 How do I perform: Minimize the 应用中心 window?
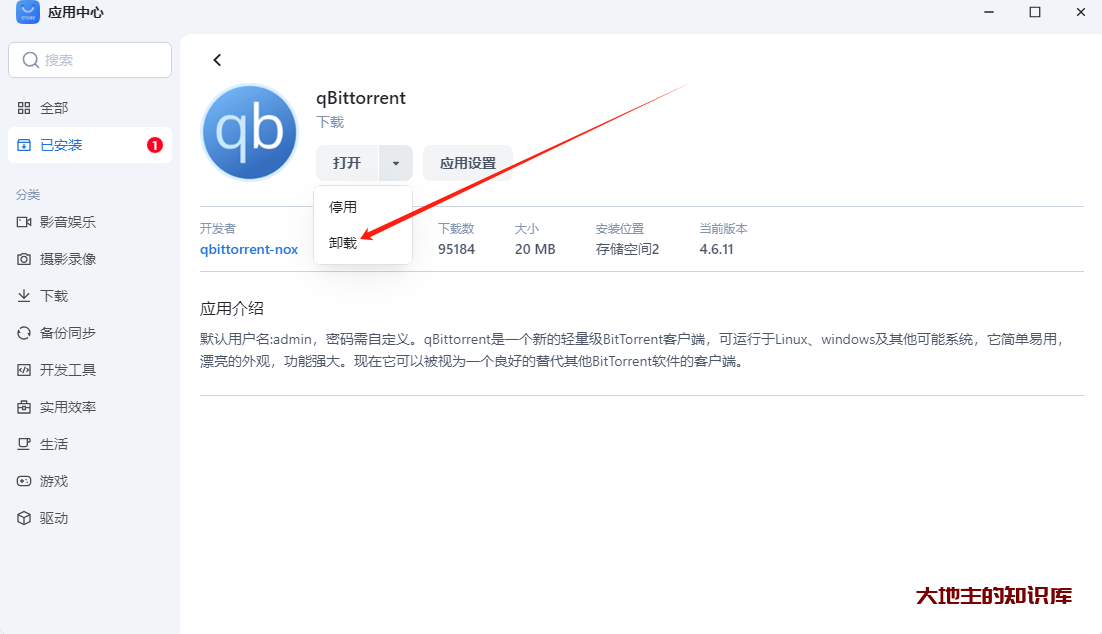point(989,12)
